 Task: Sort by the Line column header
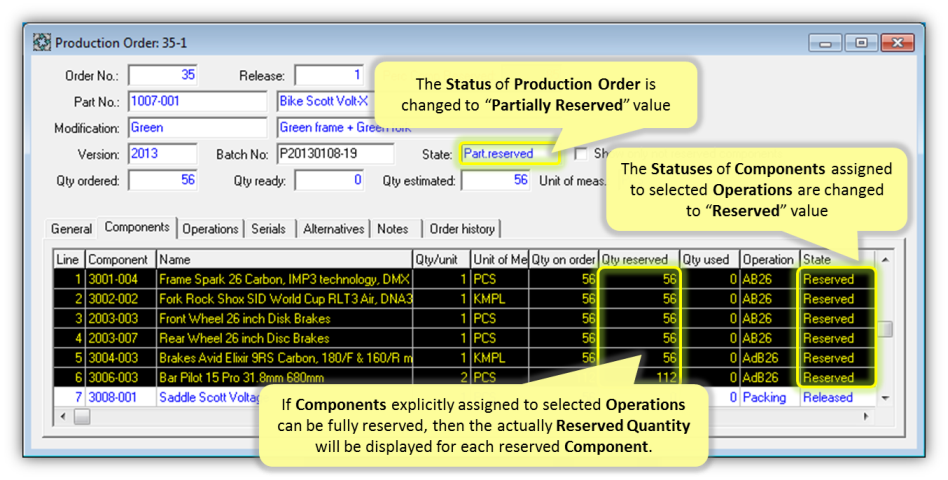(x=69, y=259)
